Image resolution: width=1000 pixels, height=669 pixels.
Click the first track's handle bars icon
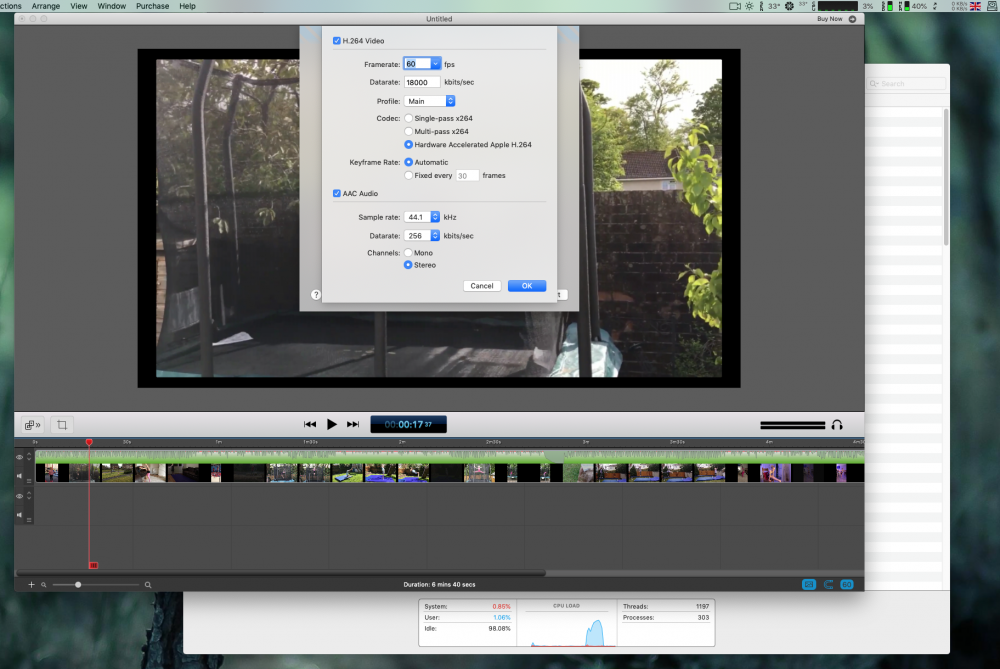(x=29, y=481)
